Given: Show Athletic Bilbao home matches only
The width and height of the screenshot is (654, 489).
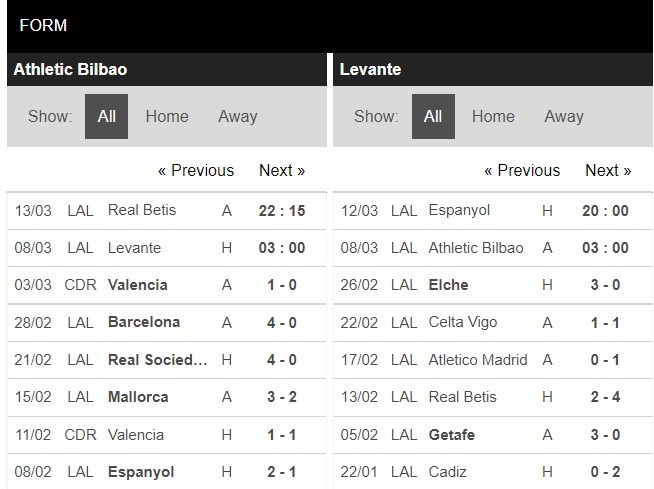Looking at the screenshot, I should click(167, 116).
